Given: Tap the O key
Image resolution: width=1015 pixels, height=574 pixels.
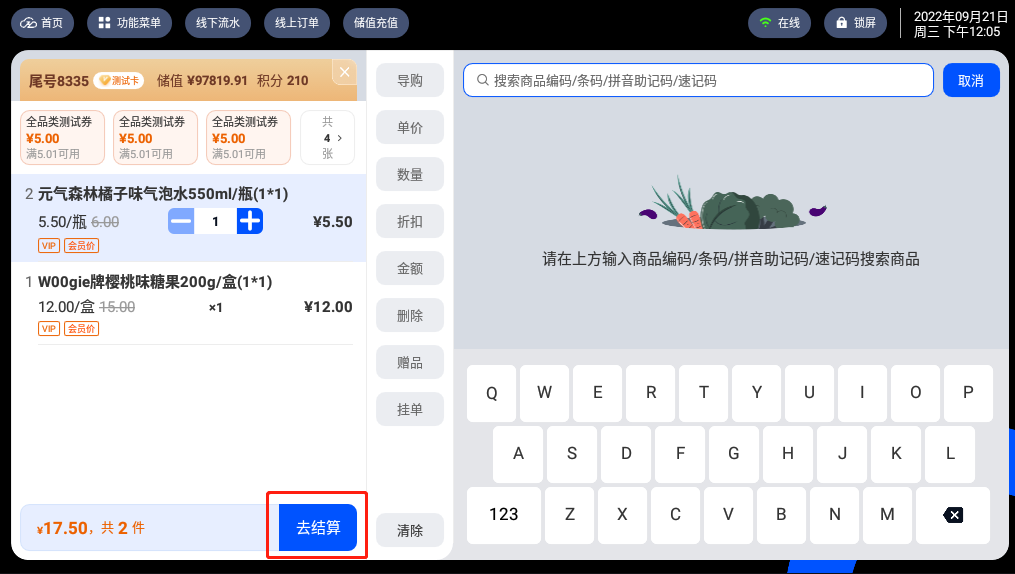Looking at the screenshot, I should [915, 393].
